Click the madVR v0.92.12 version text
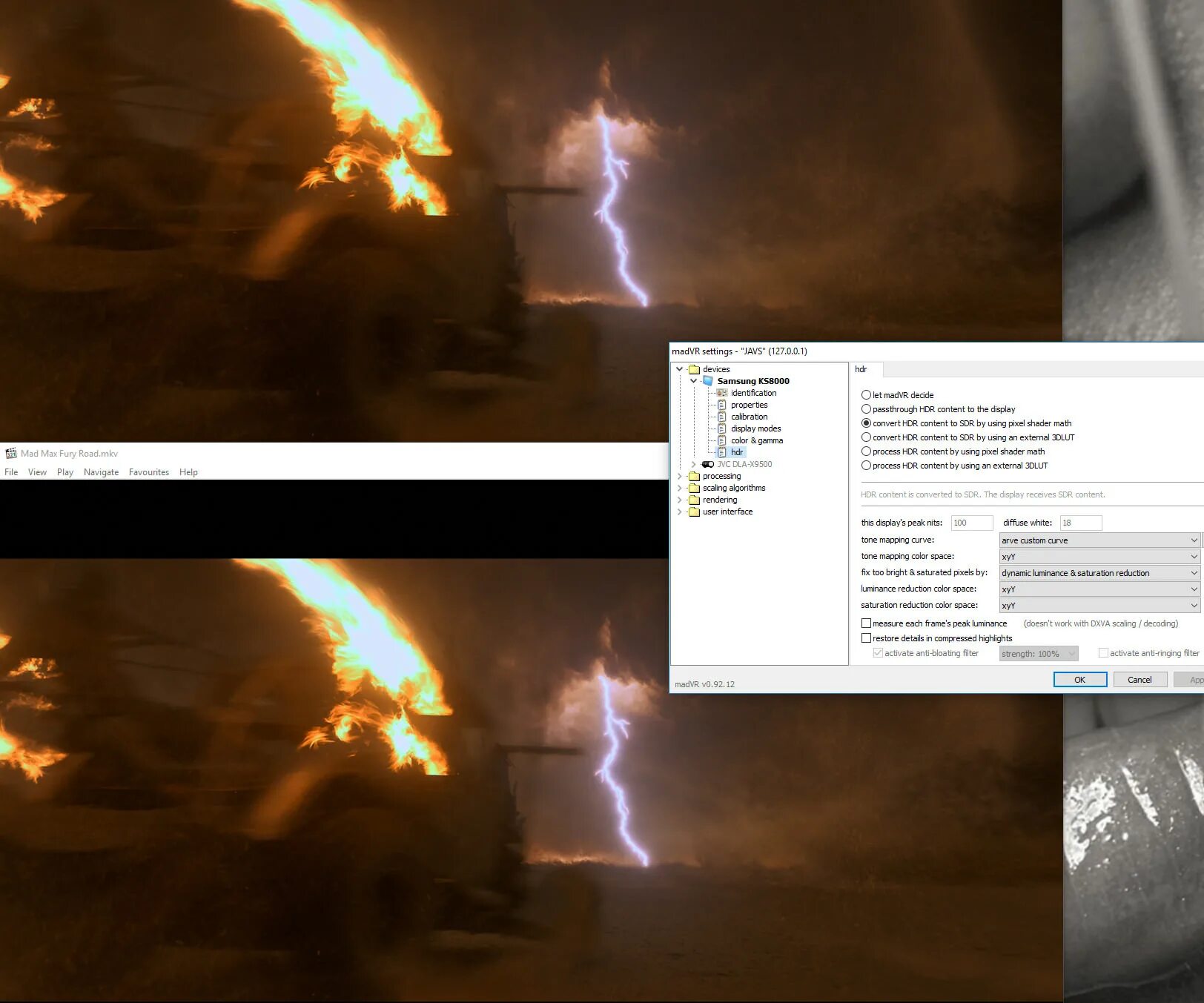 (704, 684)
